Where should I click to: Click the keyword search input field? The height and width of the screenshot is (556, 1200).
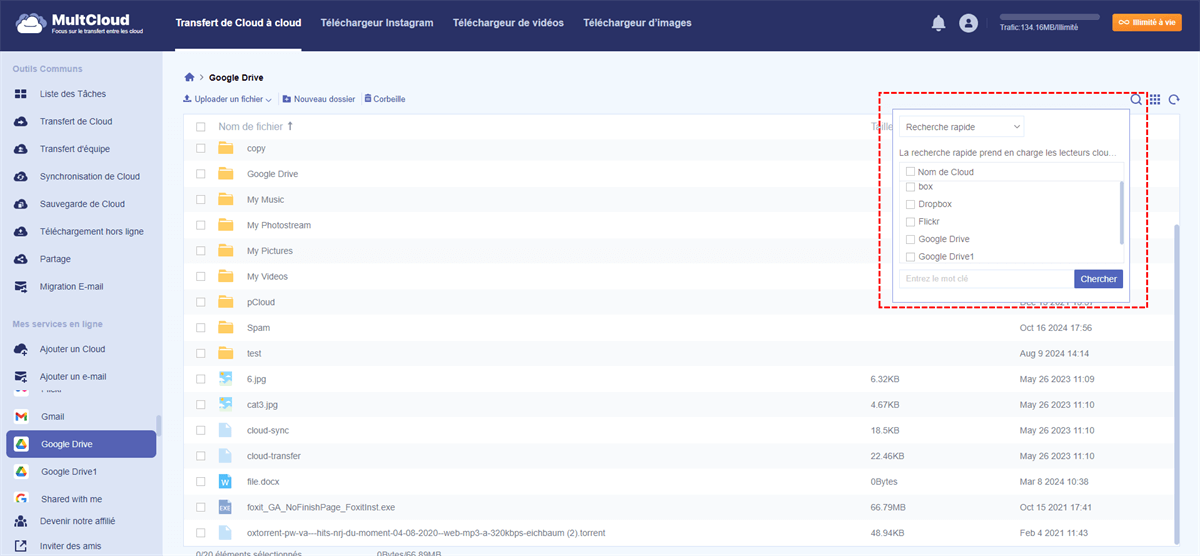(986, 279)
